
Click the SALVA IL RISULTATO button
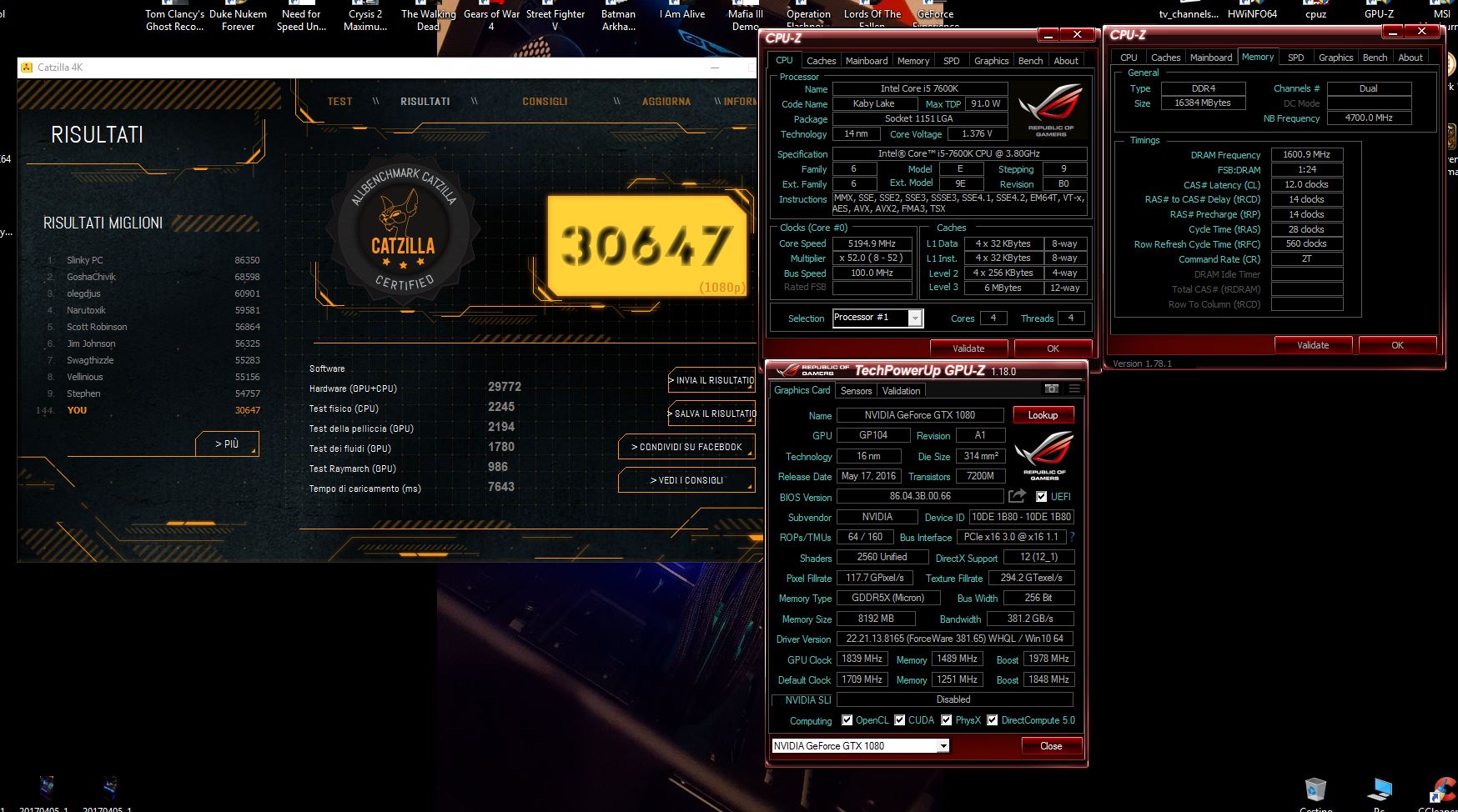tap(711, 414)
